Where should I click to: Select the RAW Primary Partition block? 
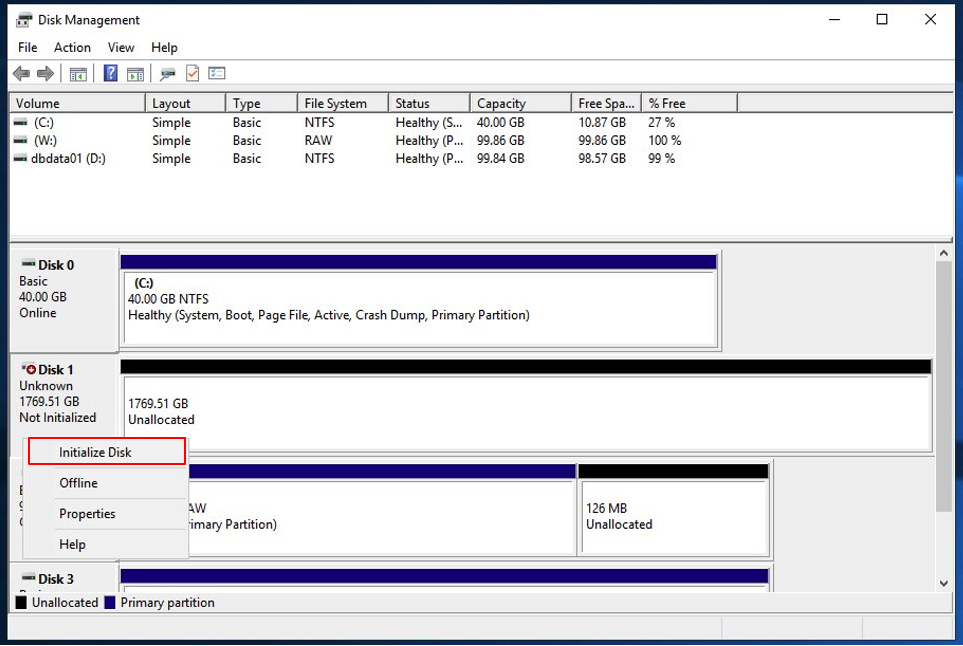click(381, 510)
